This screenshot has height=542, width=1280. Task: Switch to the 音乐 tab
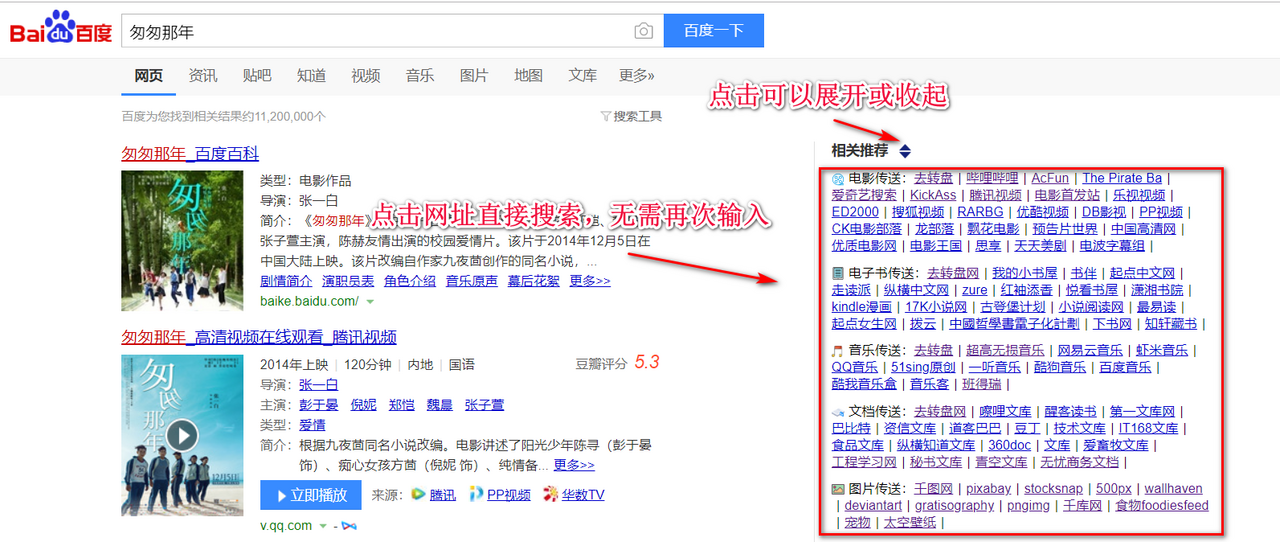point(420,76)
